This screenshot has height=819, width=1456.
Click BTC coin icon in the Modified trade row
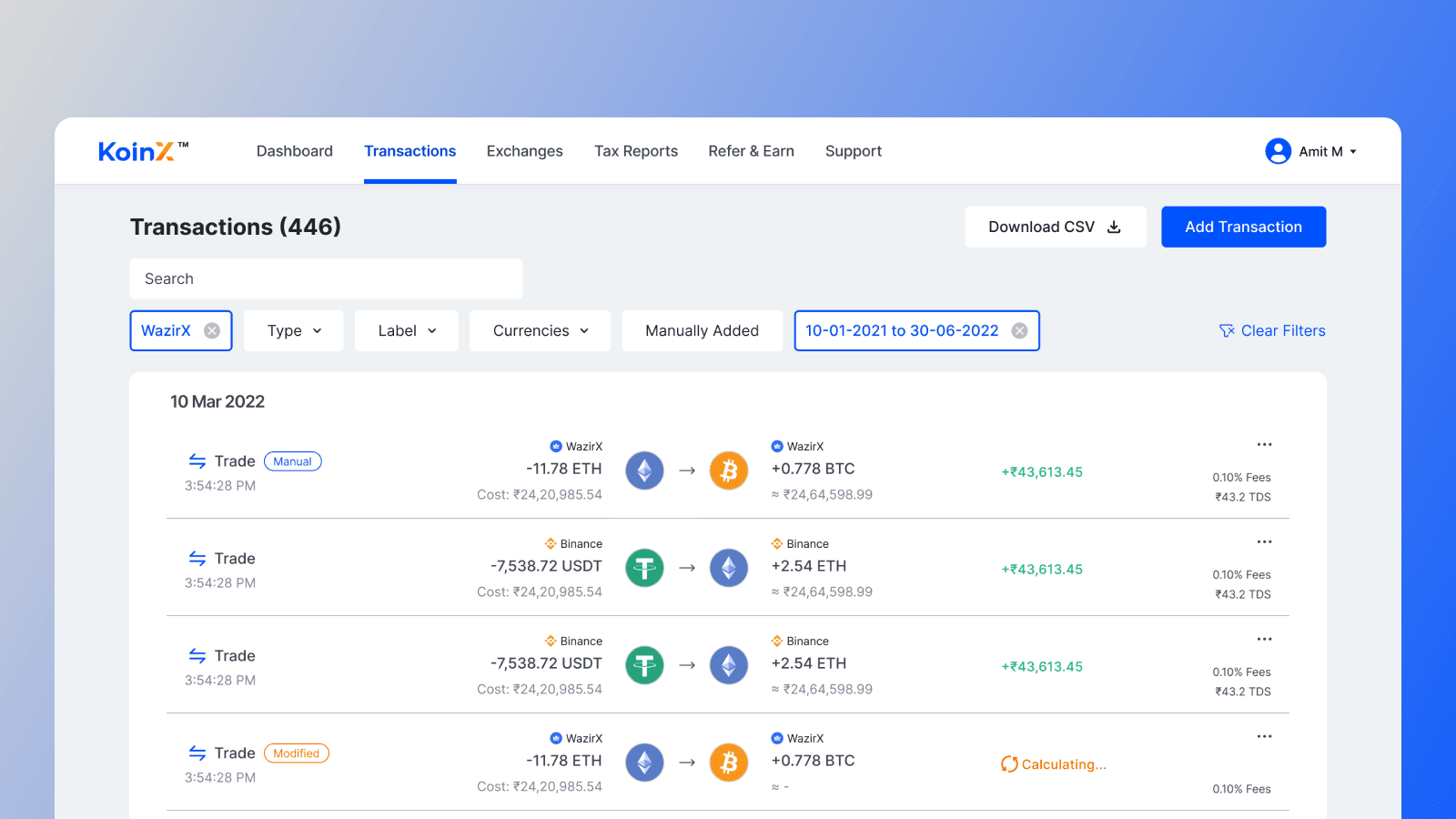click(x=729, y=763)
